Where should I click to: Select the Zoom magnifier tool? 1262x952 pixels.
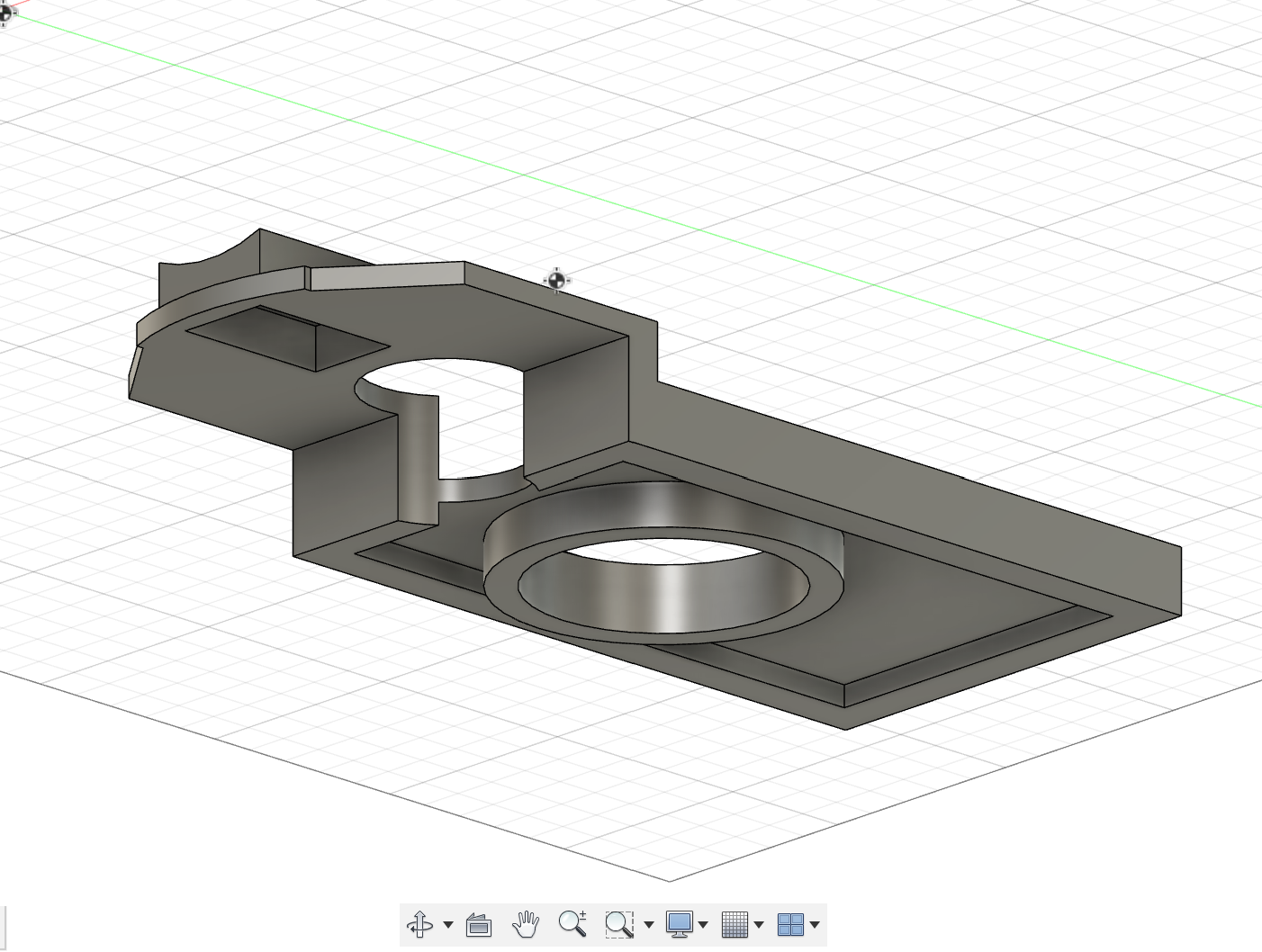coord(572,924)
